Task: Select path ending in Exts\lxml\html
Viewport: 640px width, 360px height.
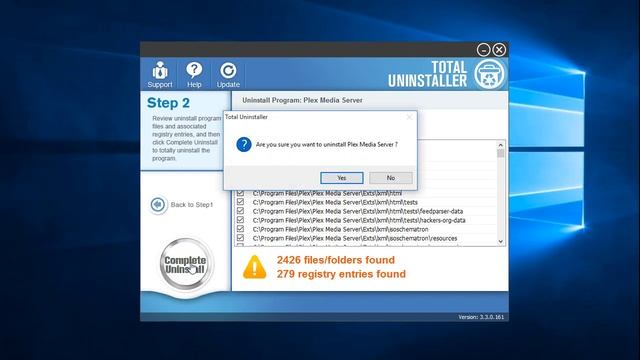Action: (x=327, y=193)
